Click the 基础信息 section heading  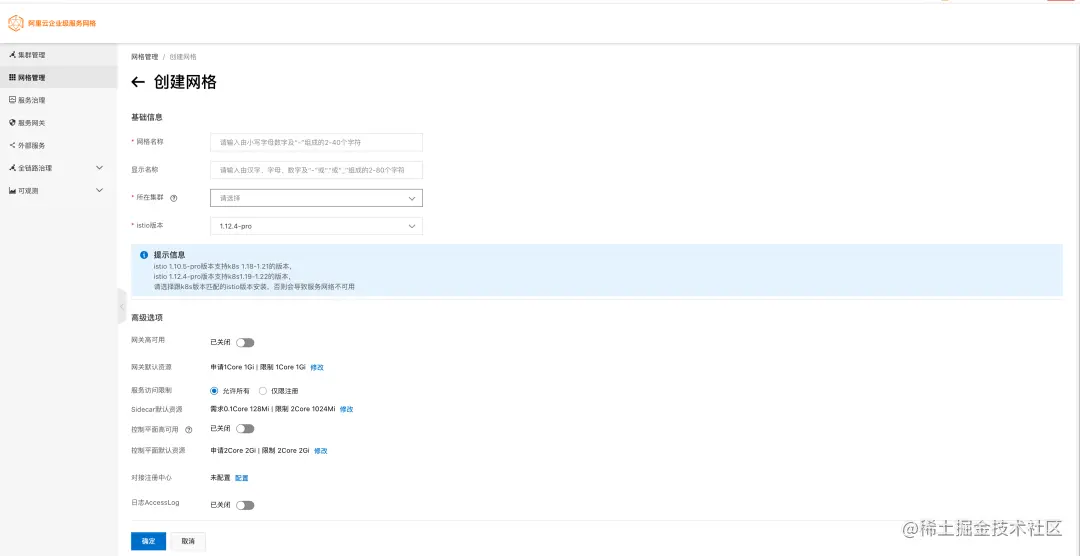[147, 117]
